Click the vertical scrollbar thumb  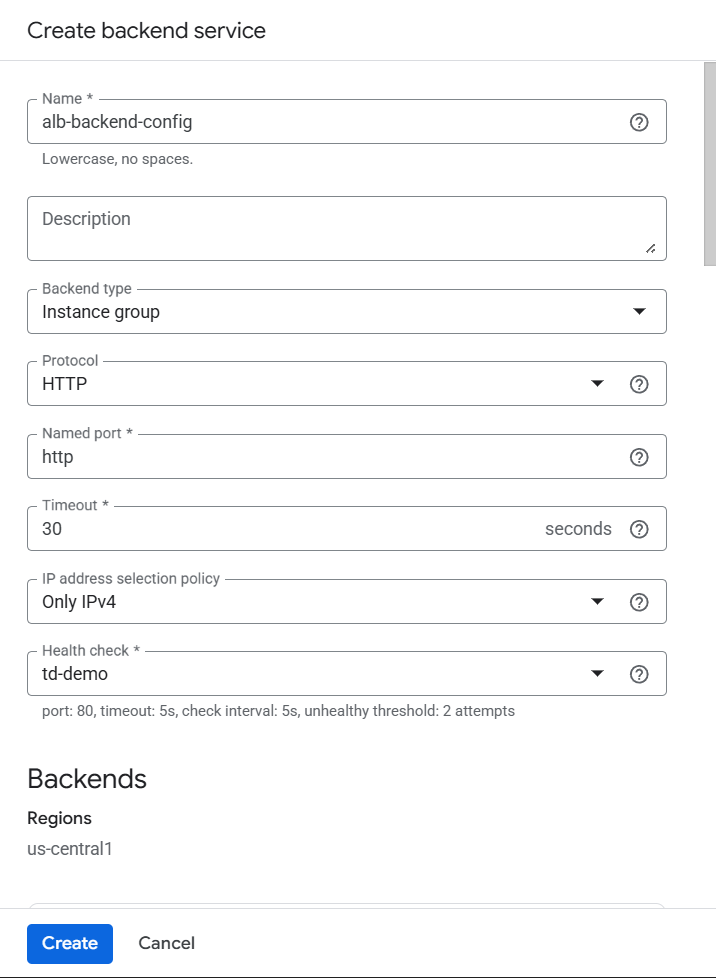(x=709, y=160)
